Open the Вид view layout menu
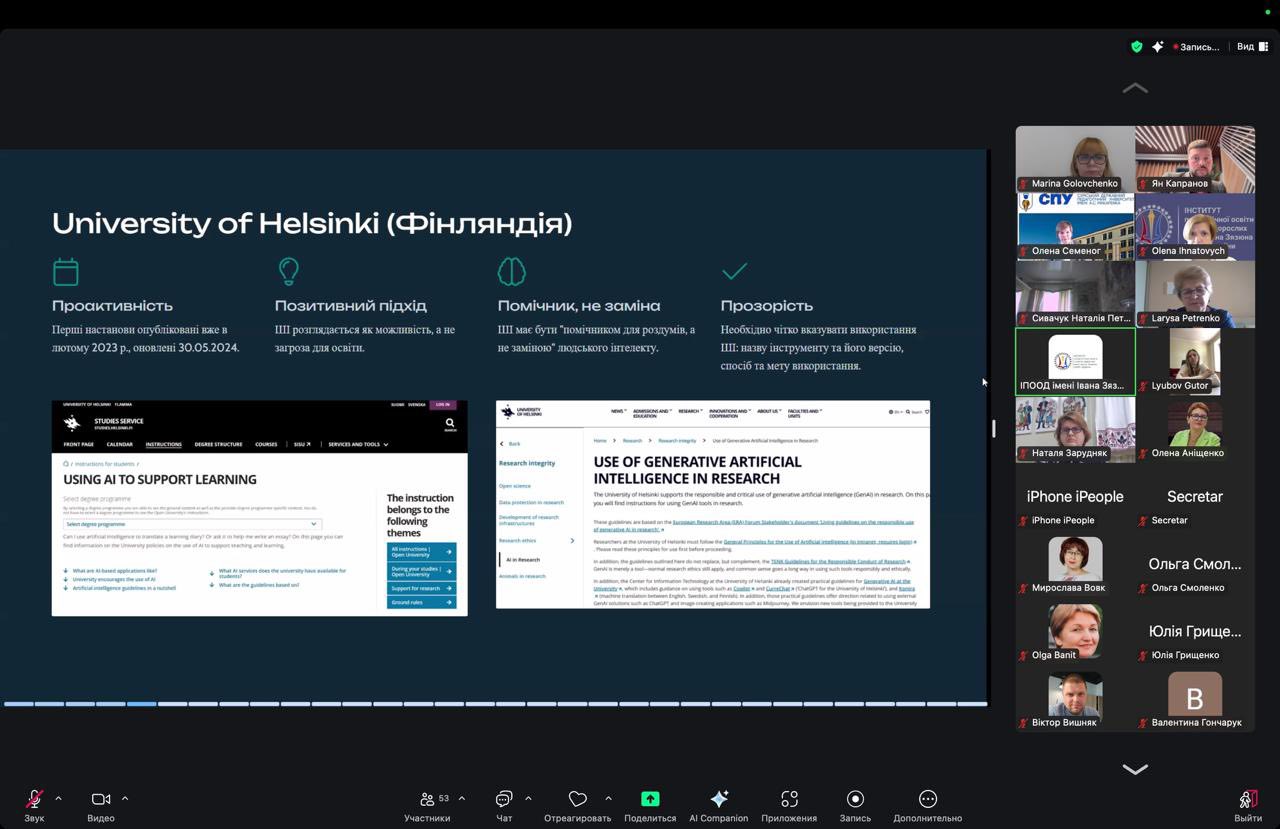Image resolution: width=1280 pixels, height=829 pixels. click(1252, 46)
